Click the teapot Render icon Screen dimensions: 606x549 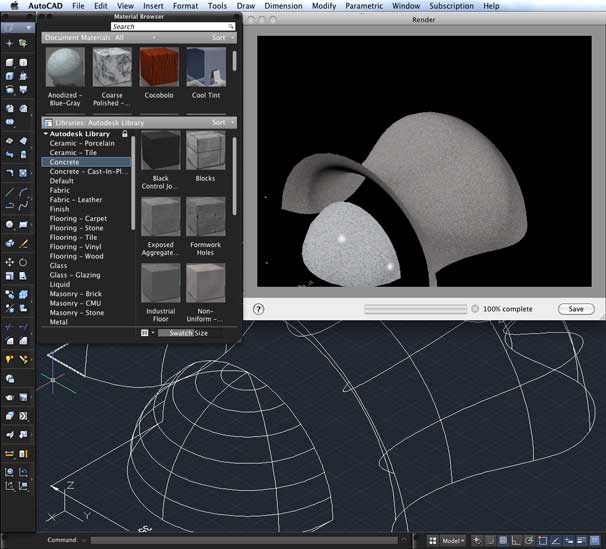coord(10,397)
